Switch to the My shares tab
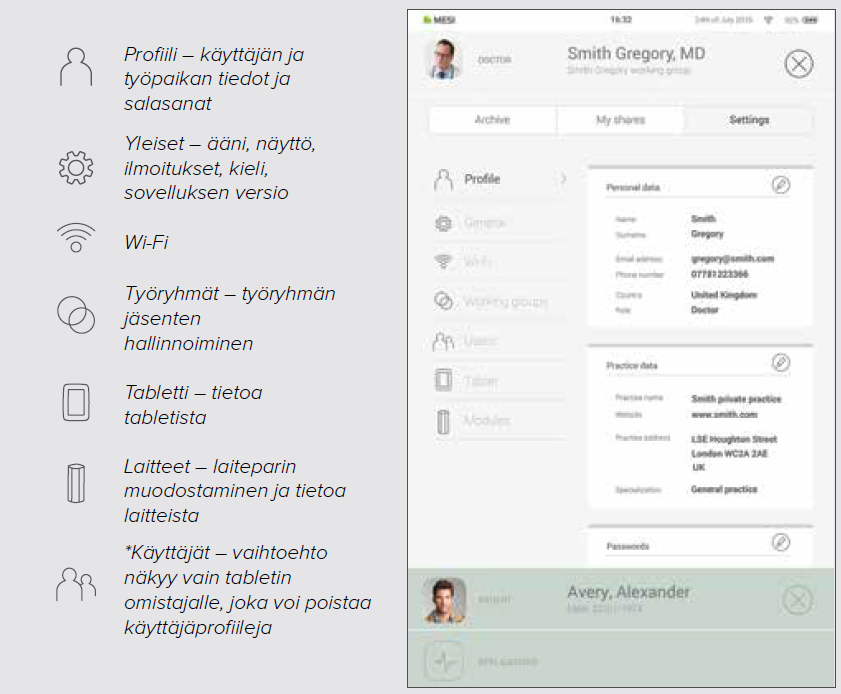841x694 pixels. coord(621,120)
